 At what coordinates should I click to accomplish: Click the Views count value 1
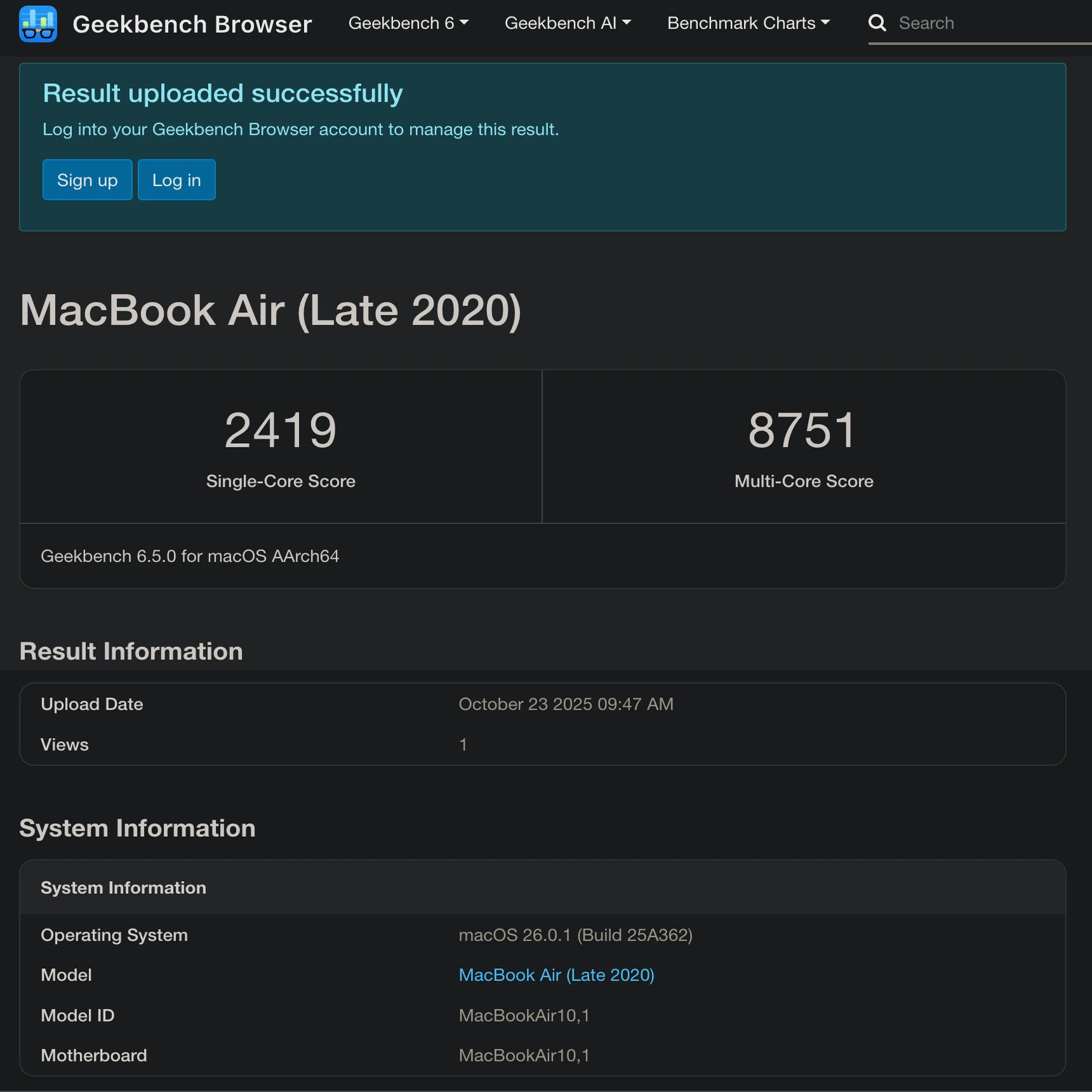coord(463,745)
